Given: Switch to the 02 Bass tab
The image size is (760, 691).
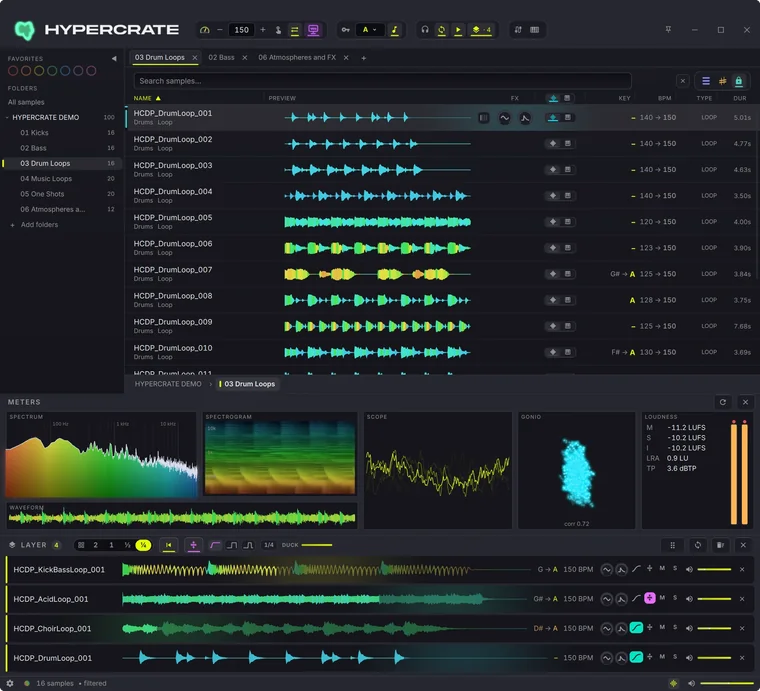Looking at the screenshot, I should pyautogui.click(x=222, y=57).
